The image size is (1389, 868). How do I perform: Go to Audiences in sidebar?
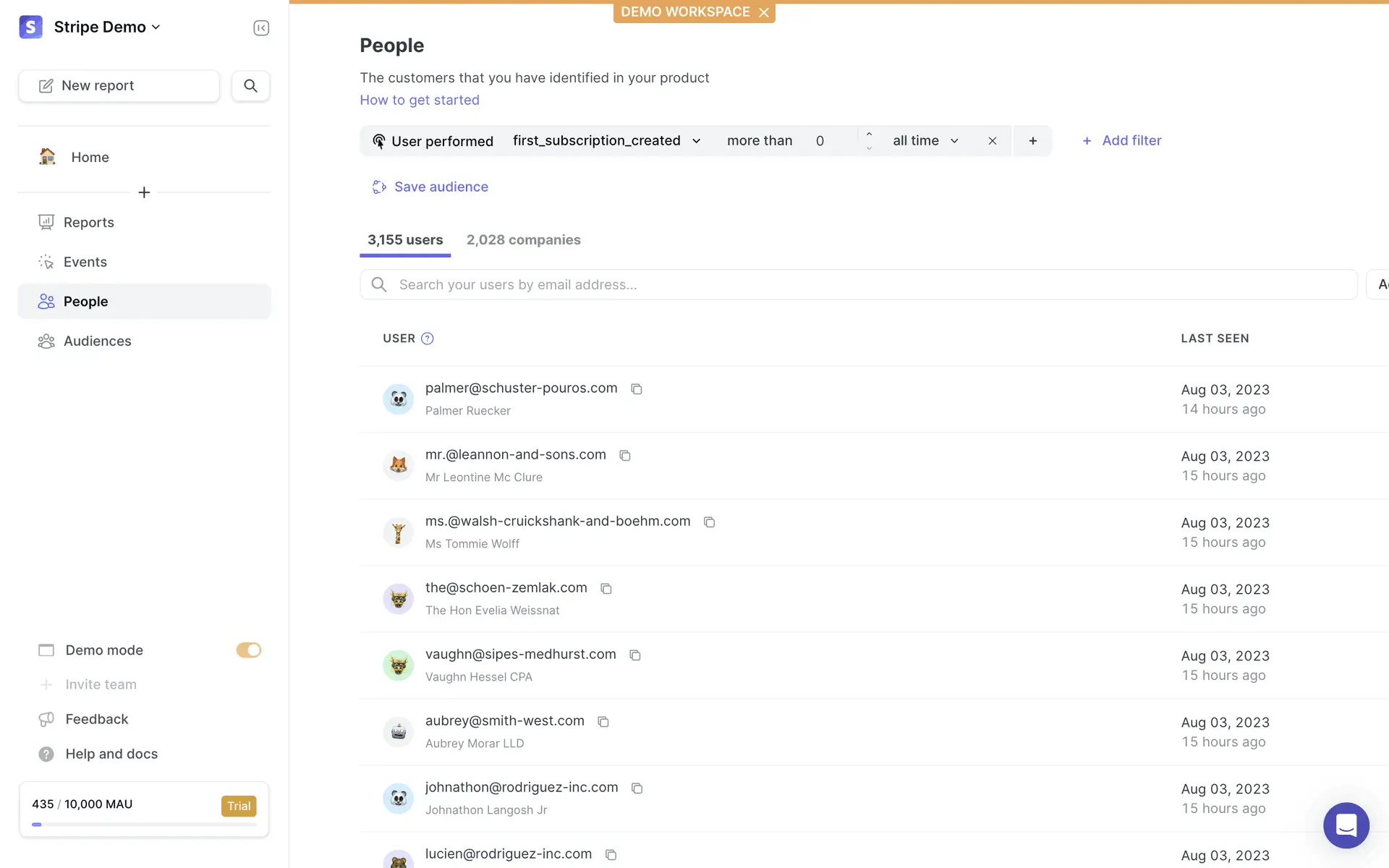point(97,341)
